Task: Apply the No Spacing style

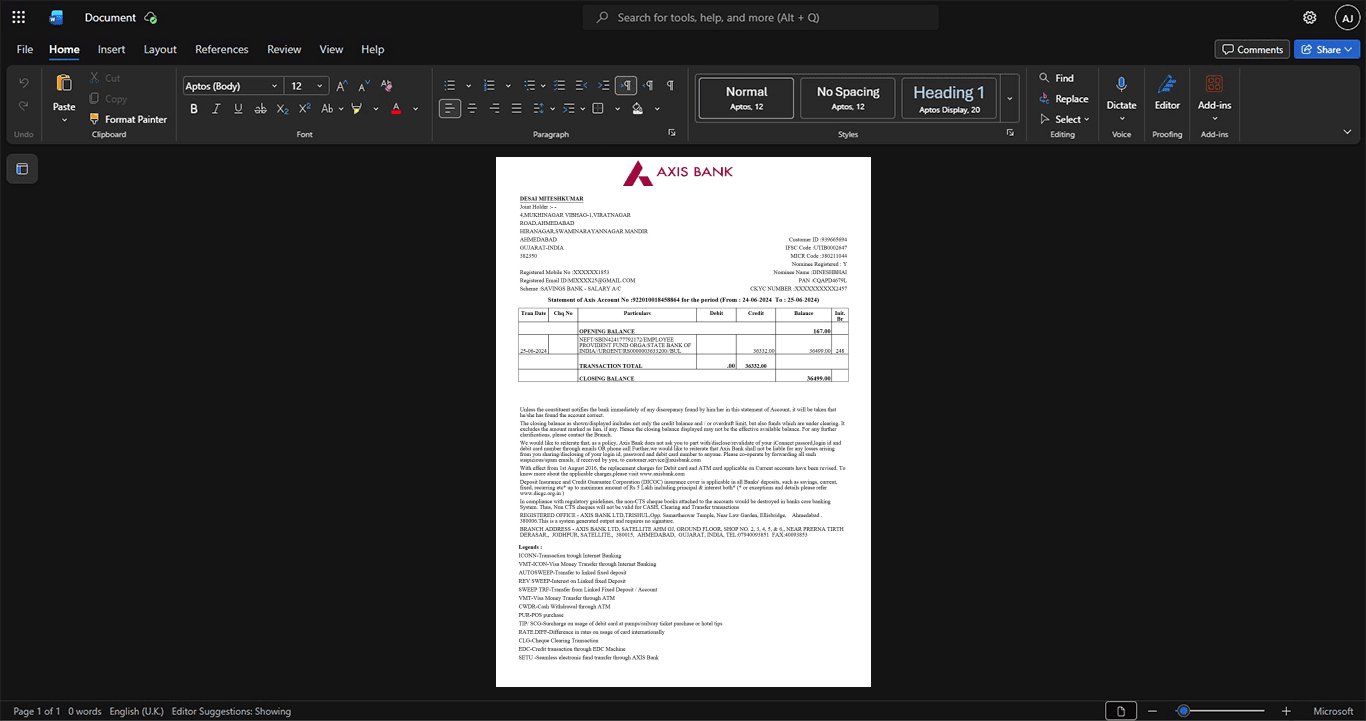Action: pyautogui.click(x=848, y=98)
